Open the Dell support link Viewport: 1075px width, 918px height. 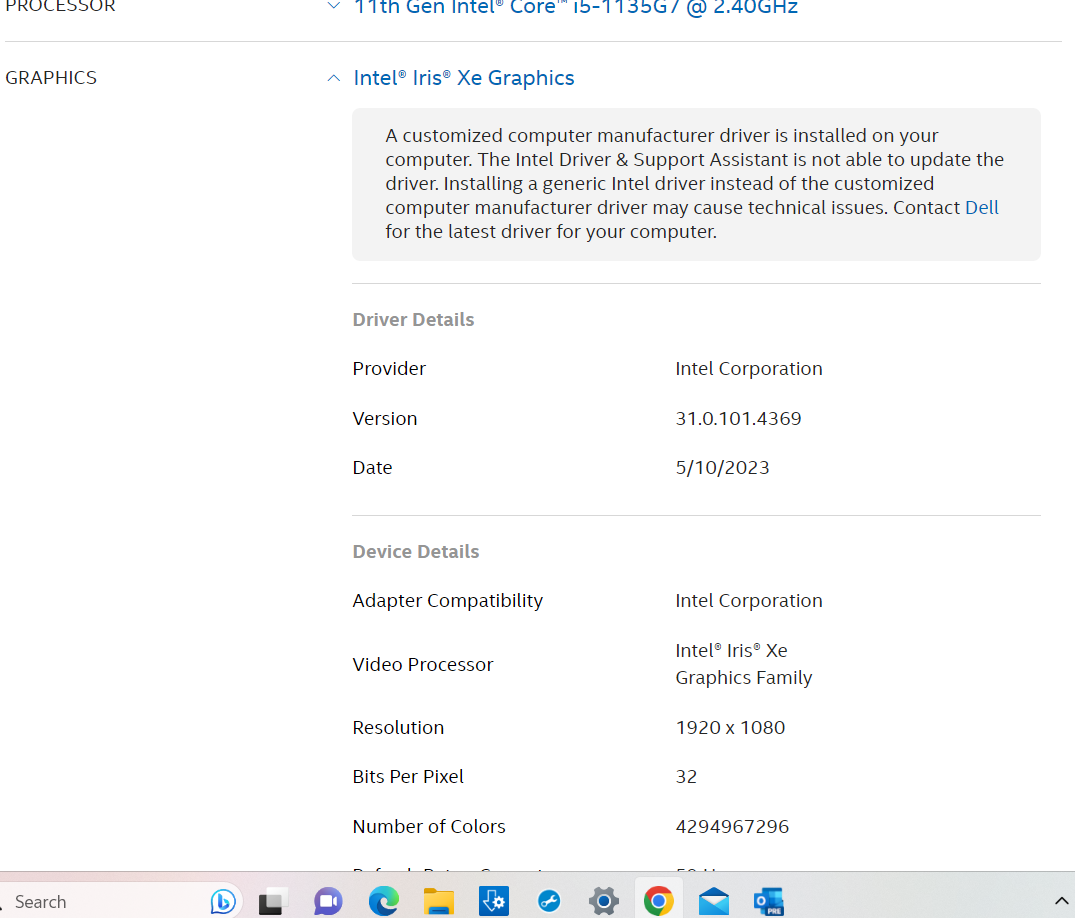981,208
